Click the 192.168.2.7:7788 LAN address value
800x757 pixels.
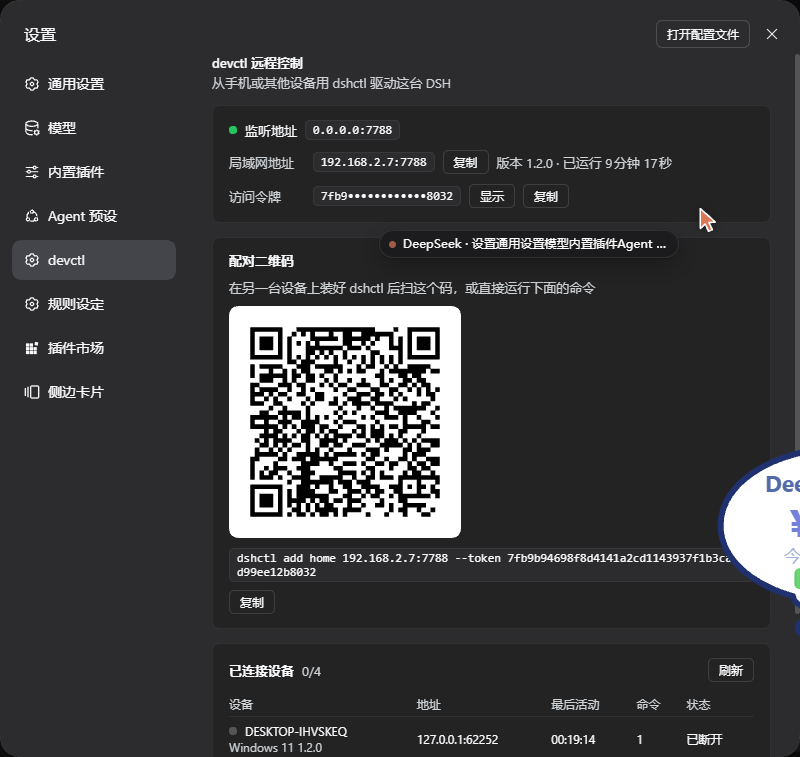(373, 162)
